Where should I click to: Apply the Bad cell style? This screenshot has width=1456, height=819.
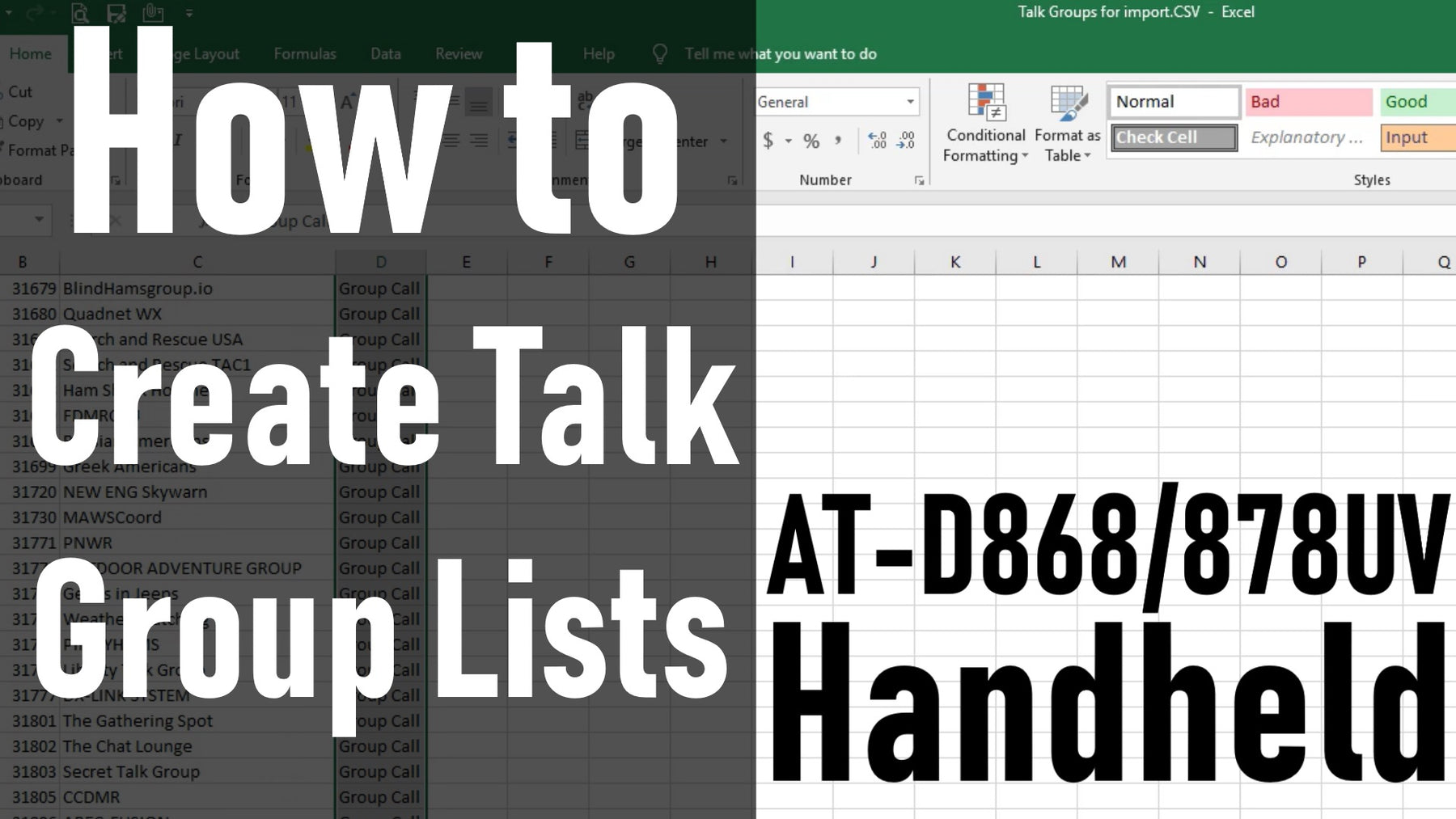1309,102
